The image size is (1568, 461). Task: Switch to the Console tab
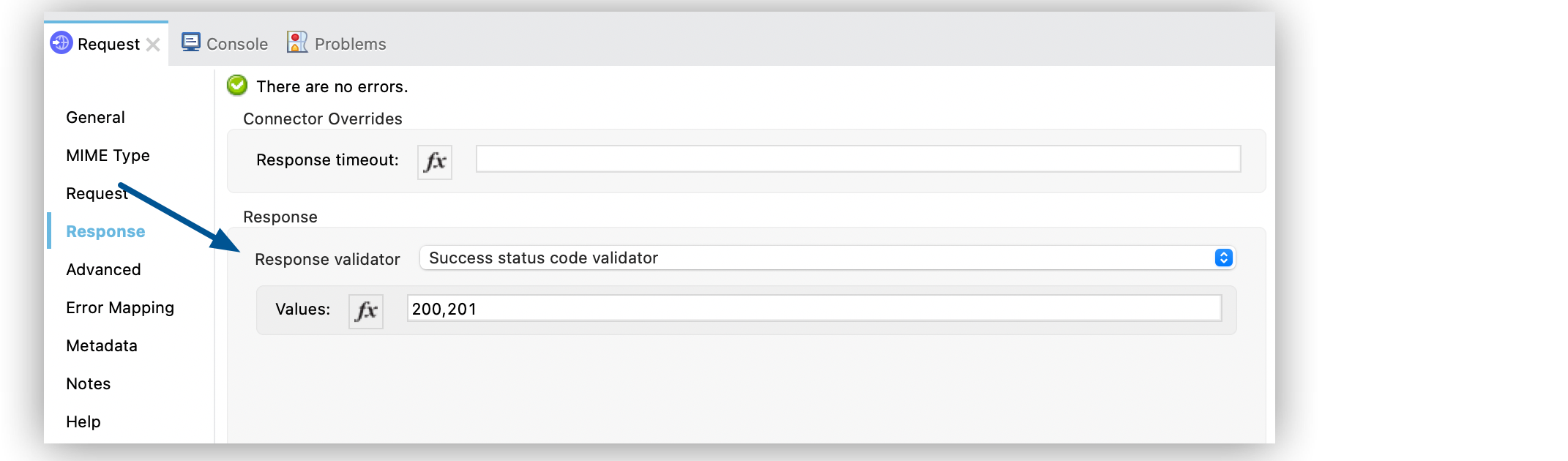236,43
